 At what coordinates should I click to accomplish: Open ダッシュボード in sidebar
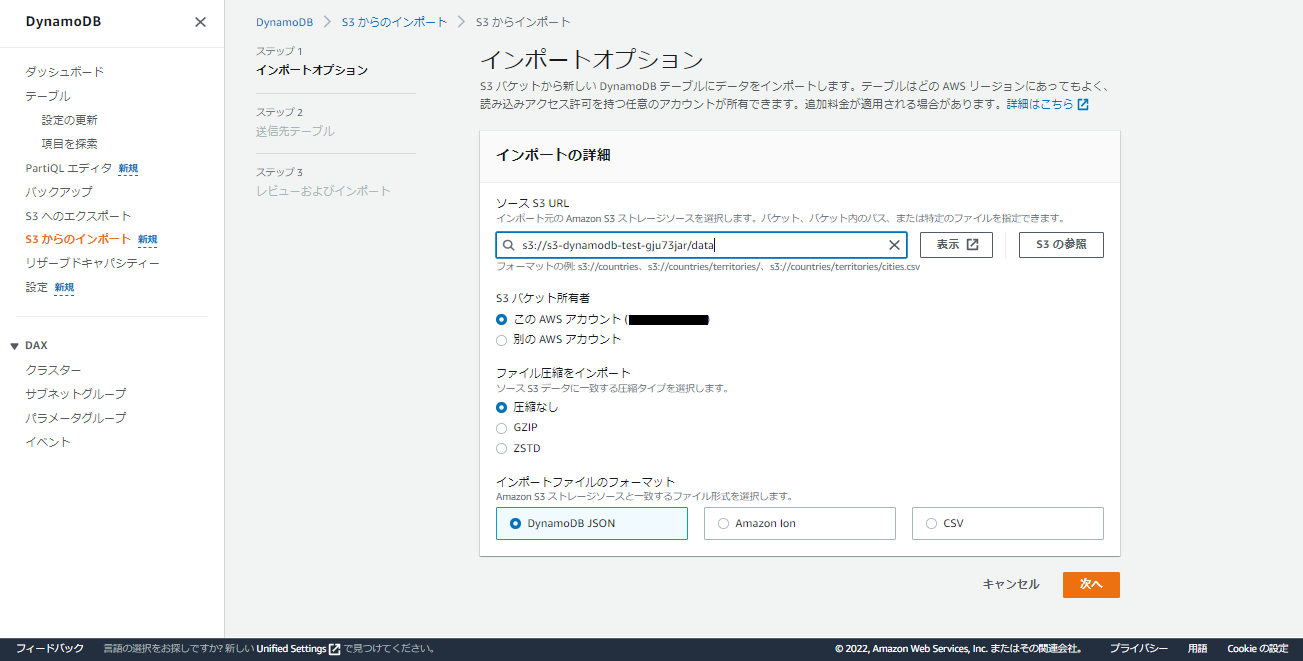click(x=65, y=72)
